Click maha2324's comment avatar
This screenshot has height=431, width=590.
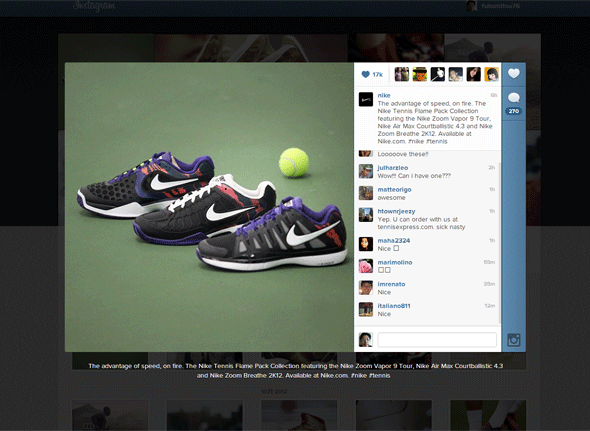[x=366, y=244]
